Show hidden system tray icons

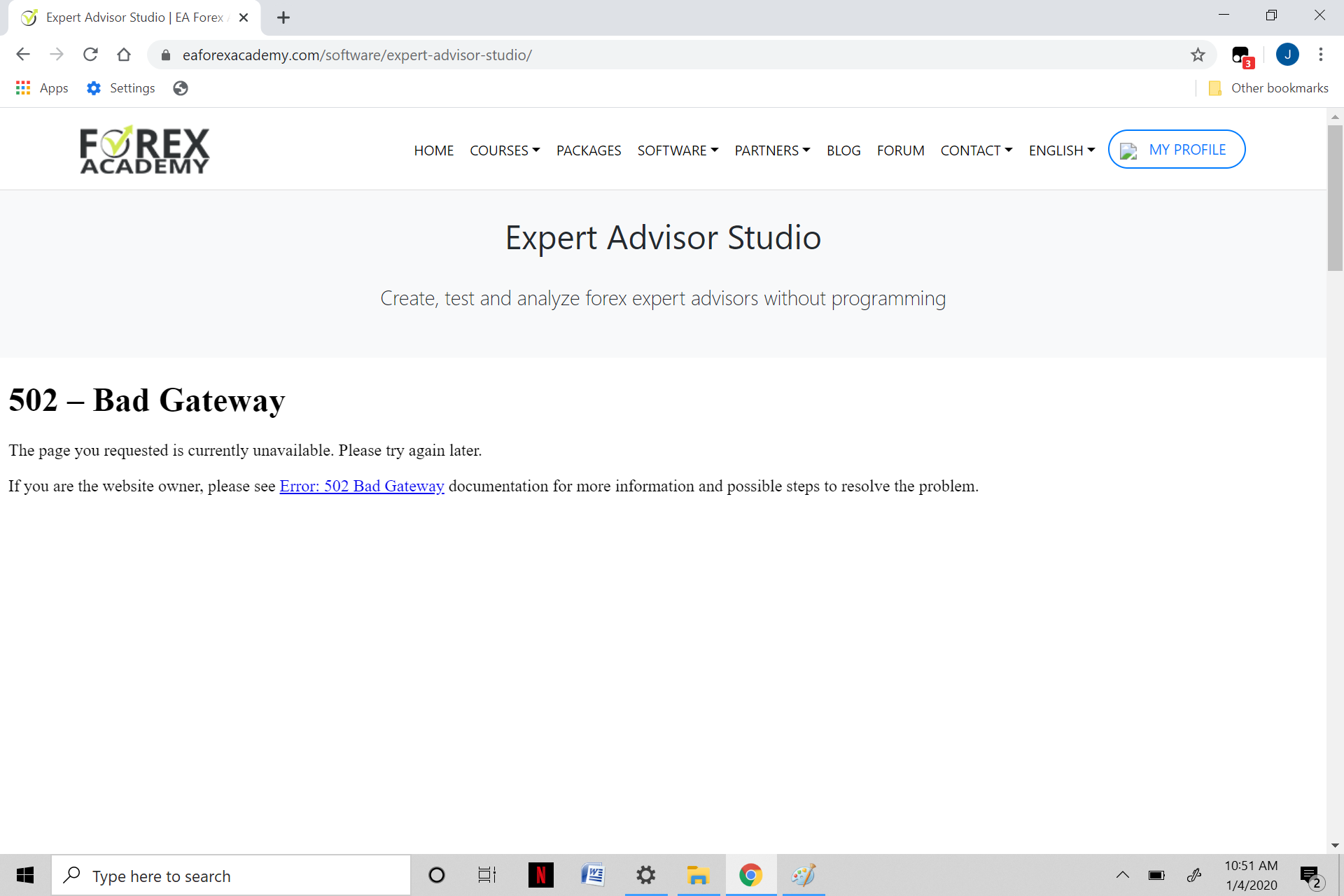coord(1123,875)
